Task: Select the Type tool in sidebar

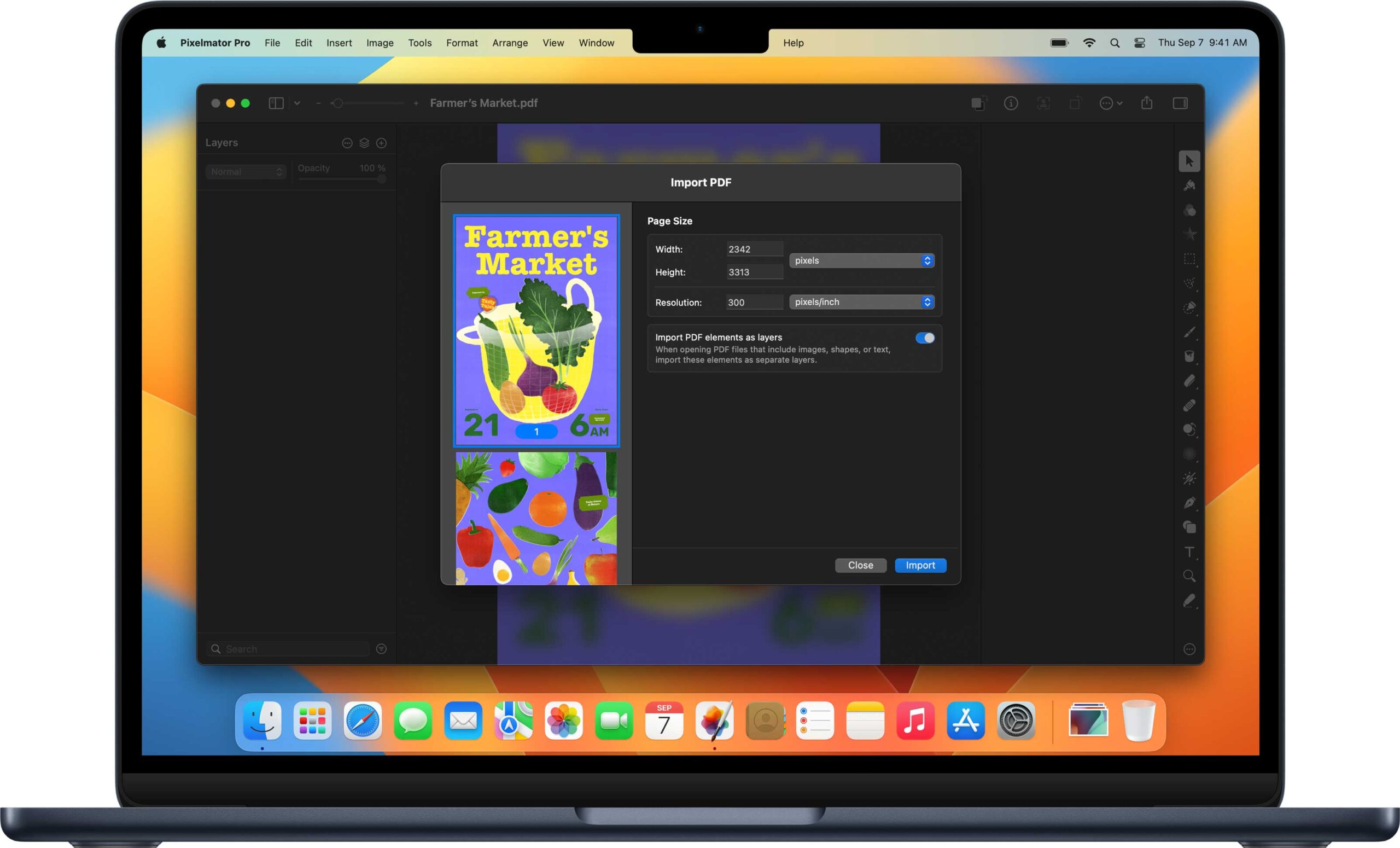Action: point(1189,552)
